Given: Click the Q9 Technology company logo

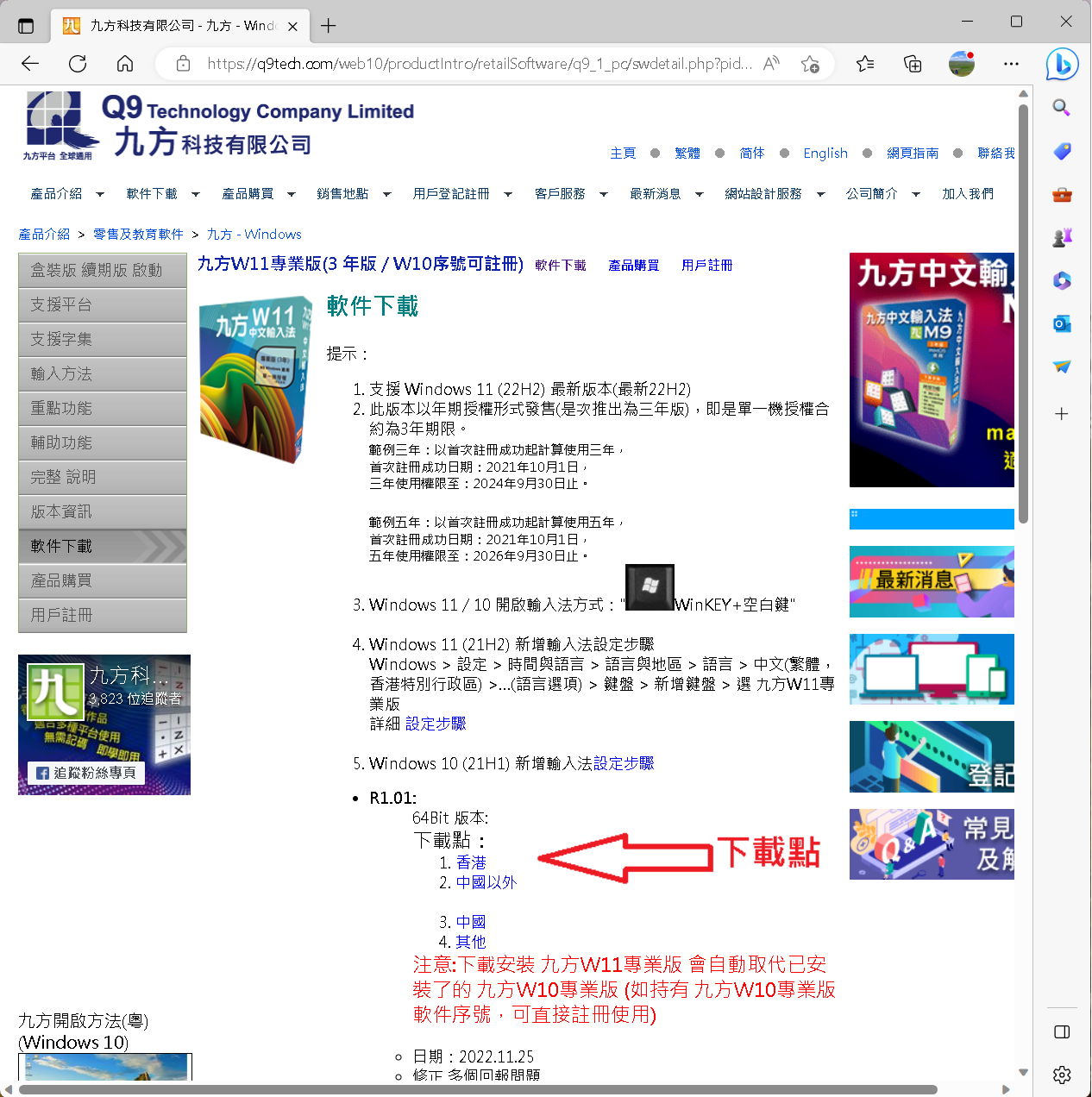Looking at the screenshot, I should 219,126.
